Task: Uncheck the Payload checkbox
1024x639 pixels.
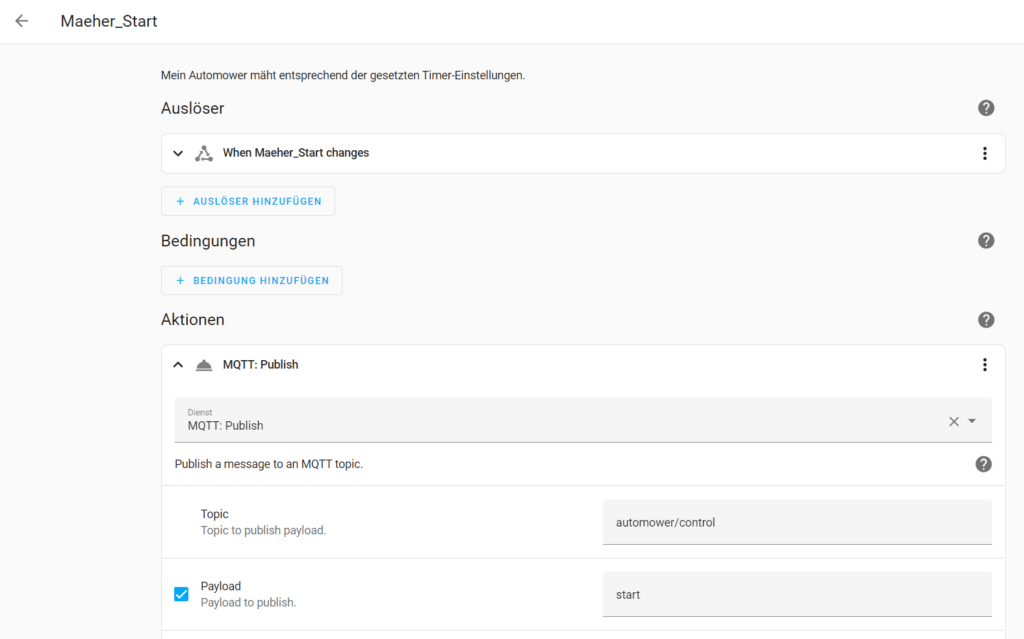Action: coord(181,594)
